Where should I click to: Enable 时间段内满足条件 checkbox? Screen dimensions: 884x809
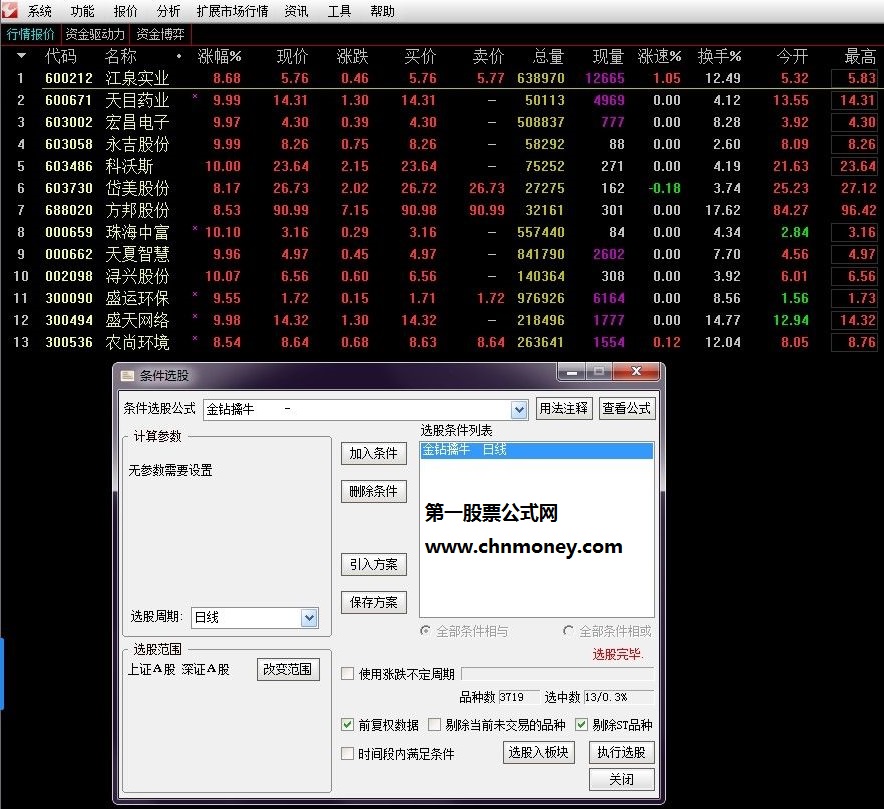tap(348, 754)
